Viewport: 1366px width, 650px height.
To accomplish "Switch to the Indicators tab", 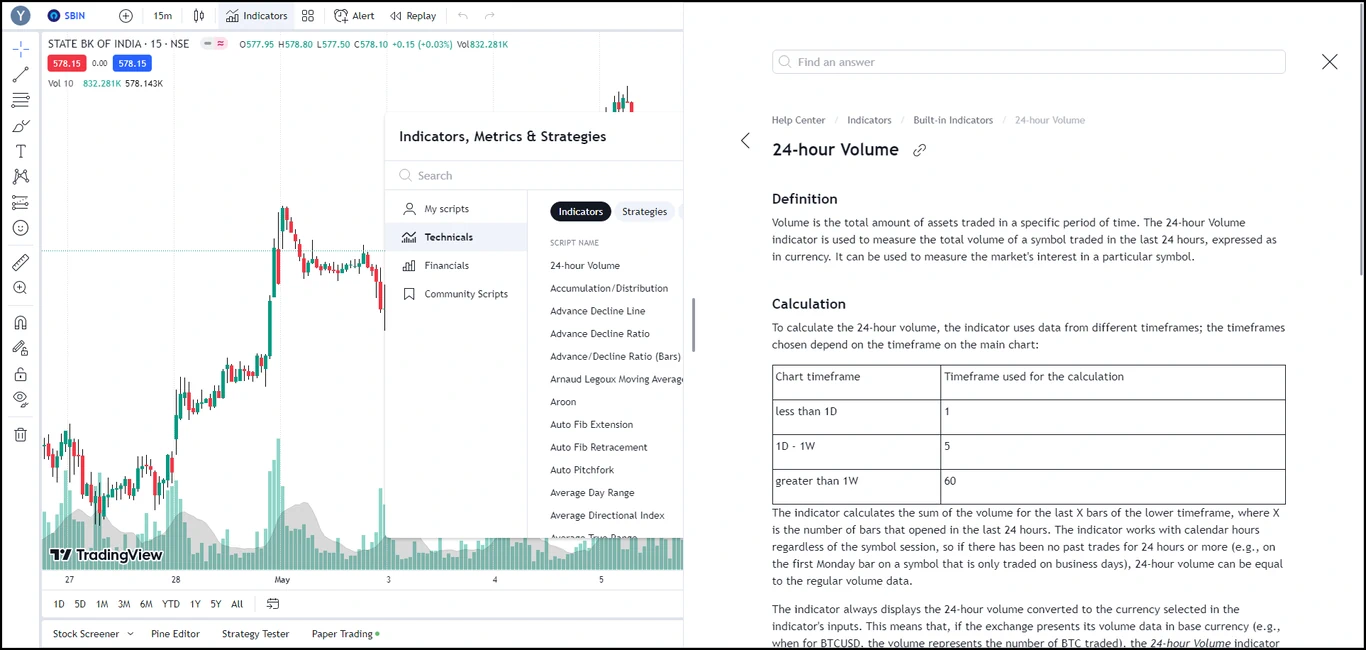I will [581, 211].
